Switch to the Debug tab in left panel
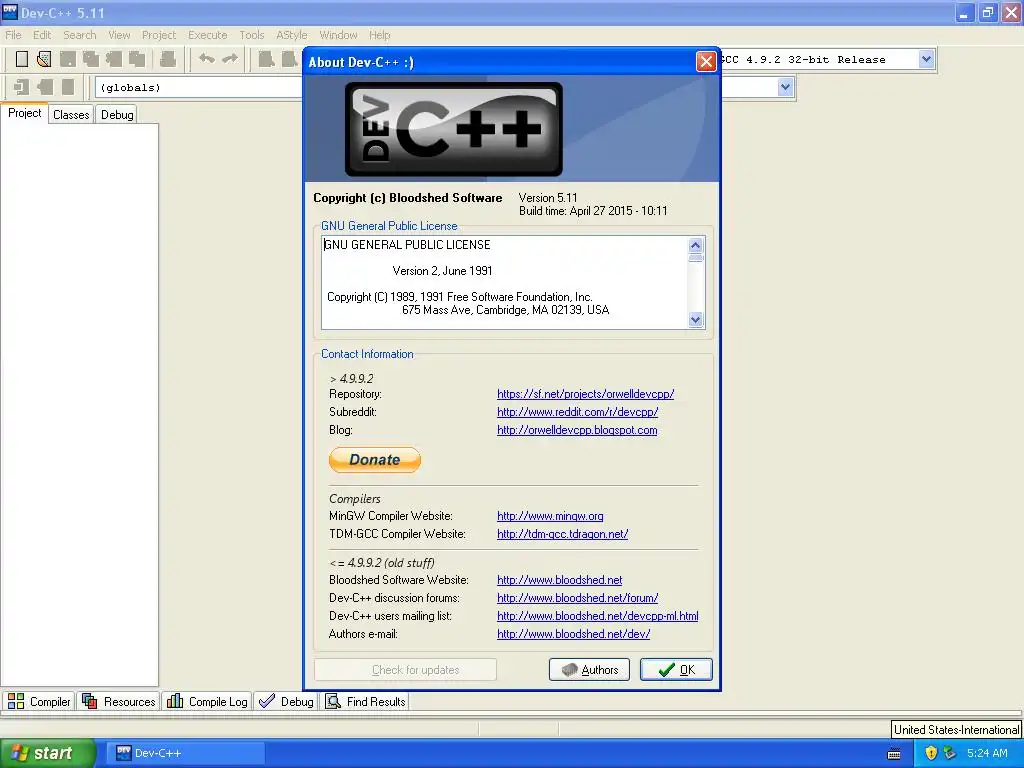This screenshot has height=768, width=1024. [x=117, y=115]
